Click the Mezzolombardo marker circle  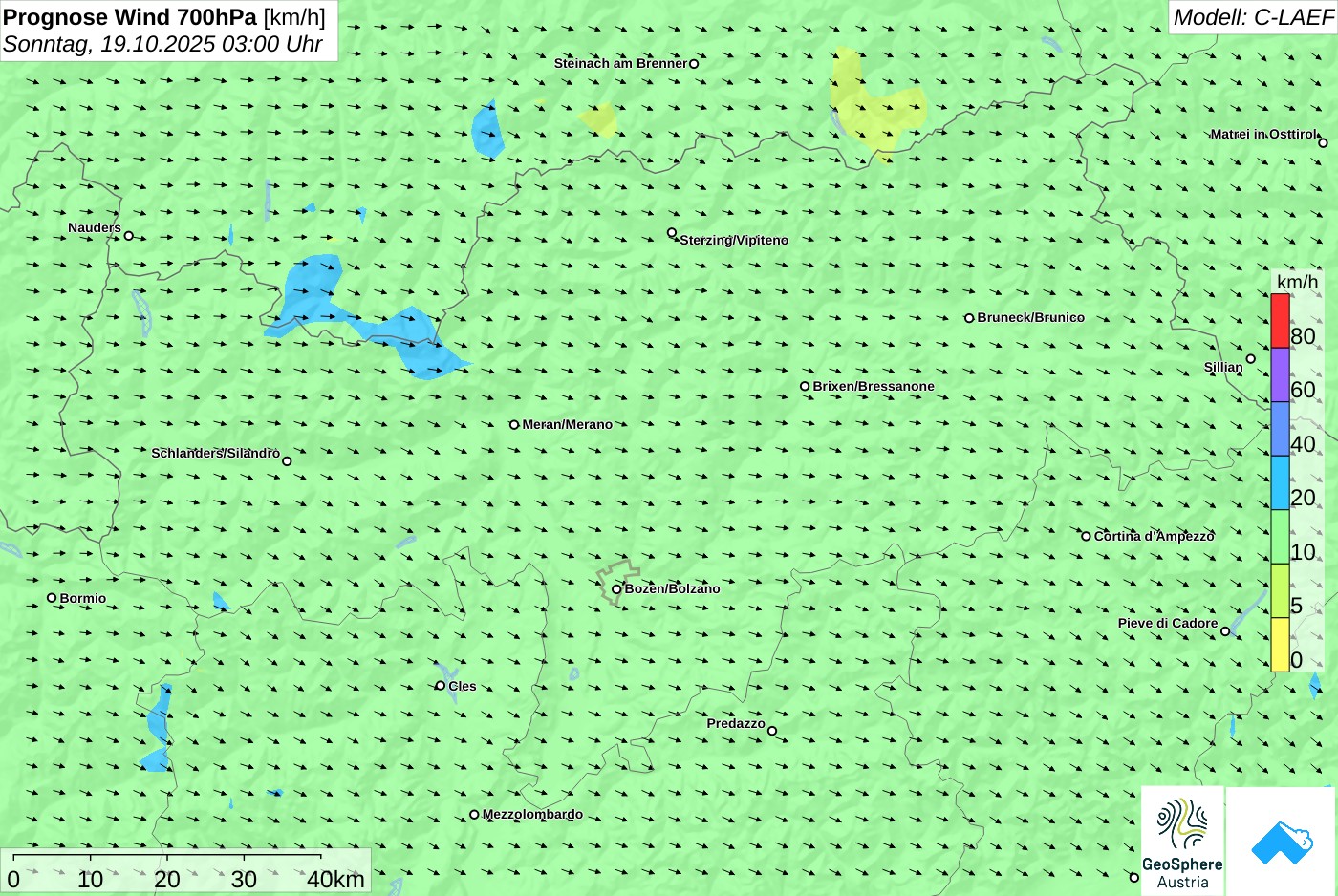click(x=474, y=815)
